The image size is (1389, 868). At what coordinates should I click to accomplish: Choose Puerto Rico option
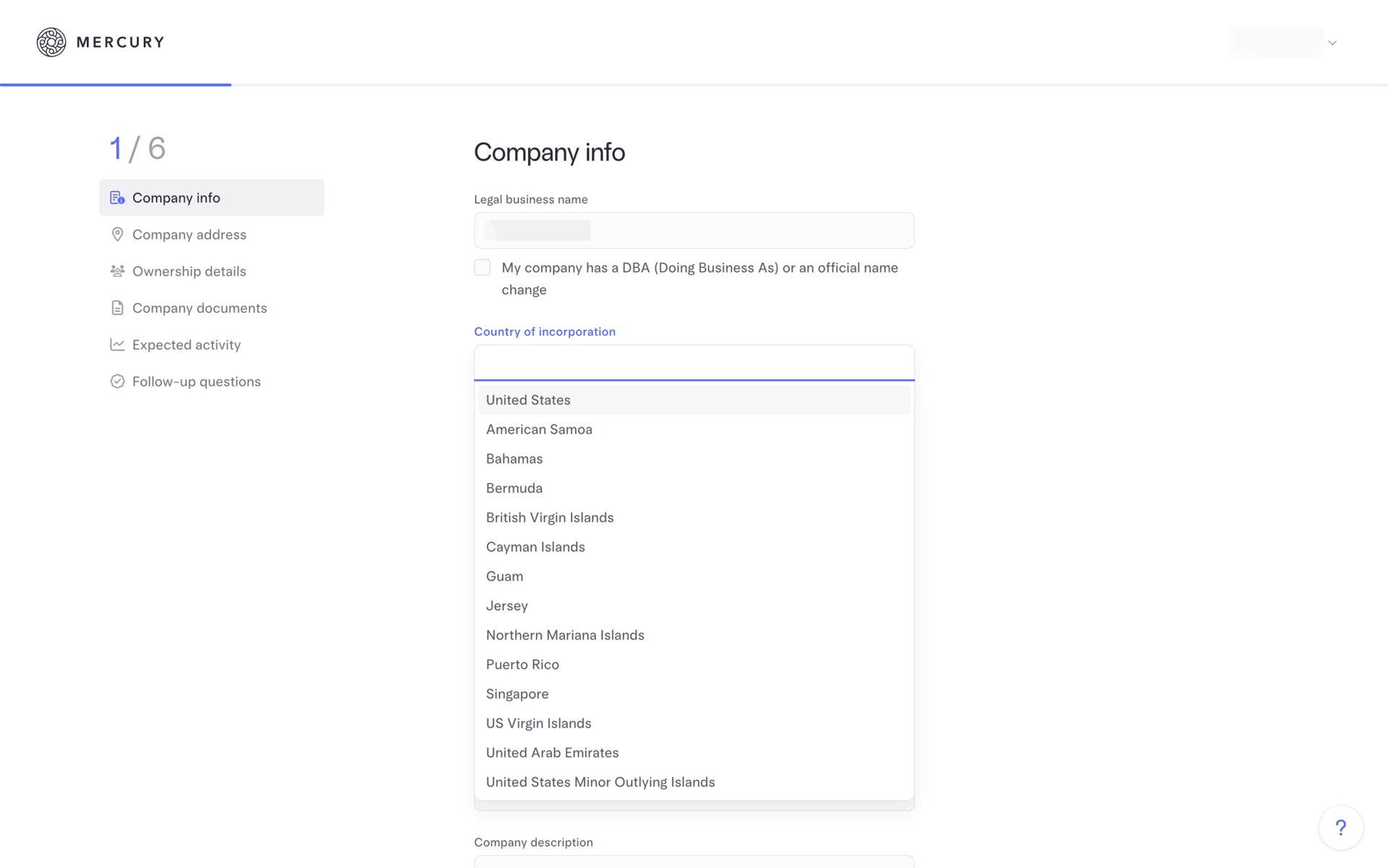tap(694, 665)
